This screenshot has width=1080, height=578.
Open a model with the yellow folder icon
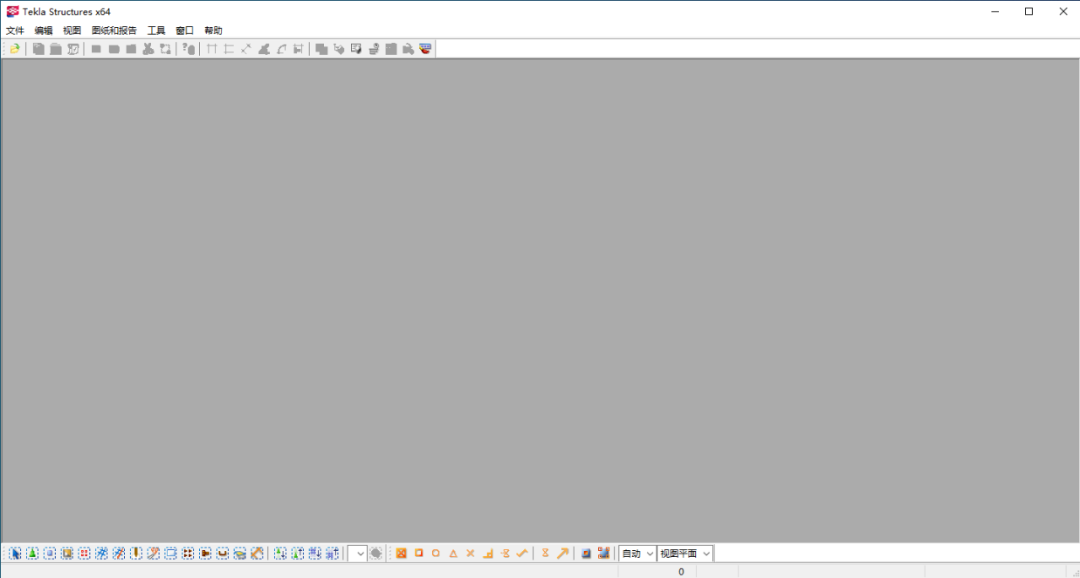point(14,49)
